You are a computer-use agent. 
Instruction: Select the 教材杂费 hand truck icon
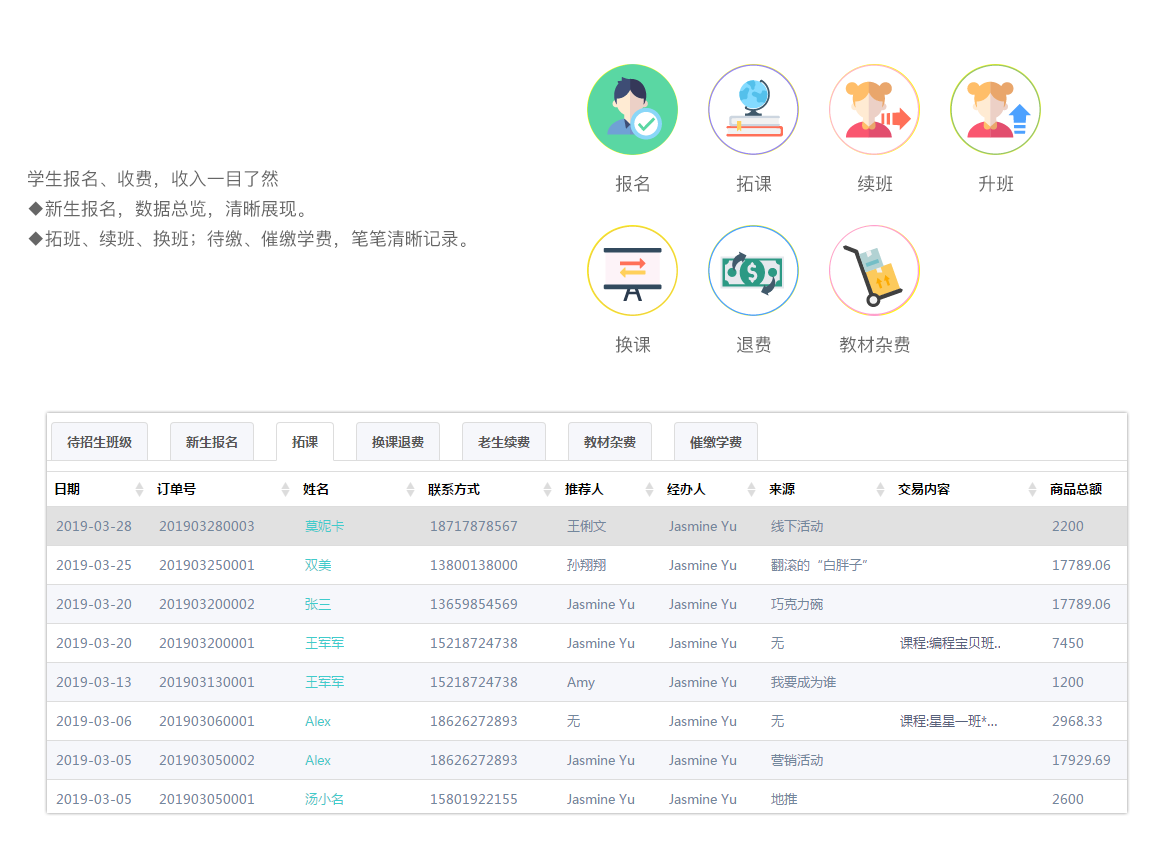coord(874,271)
